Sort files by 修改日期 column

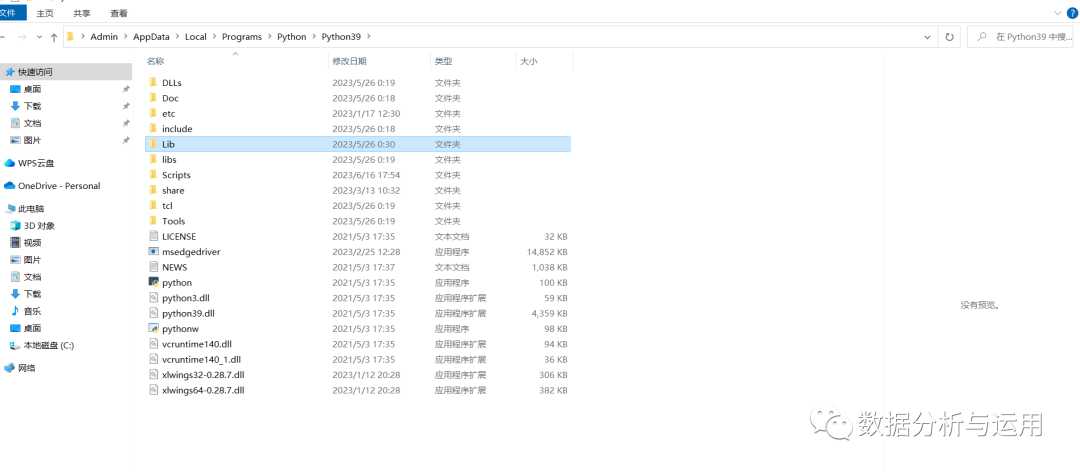(349, 62)
